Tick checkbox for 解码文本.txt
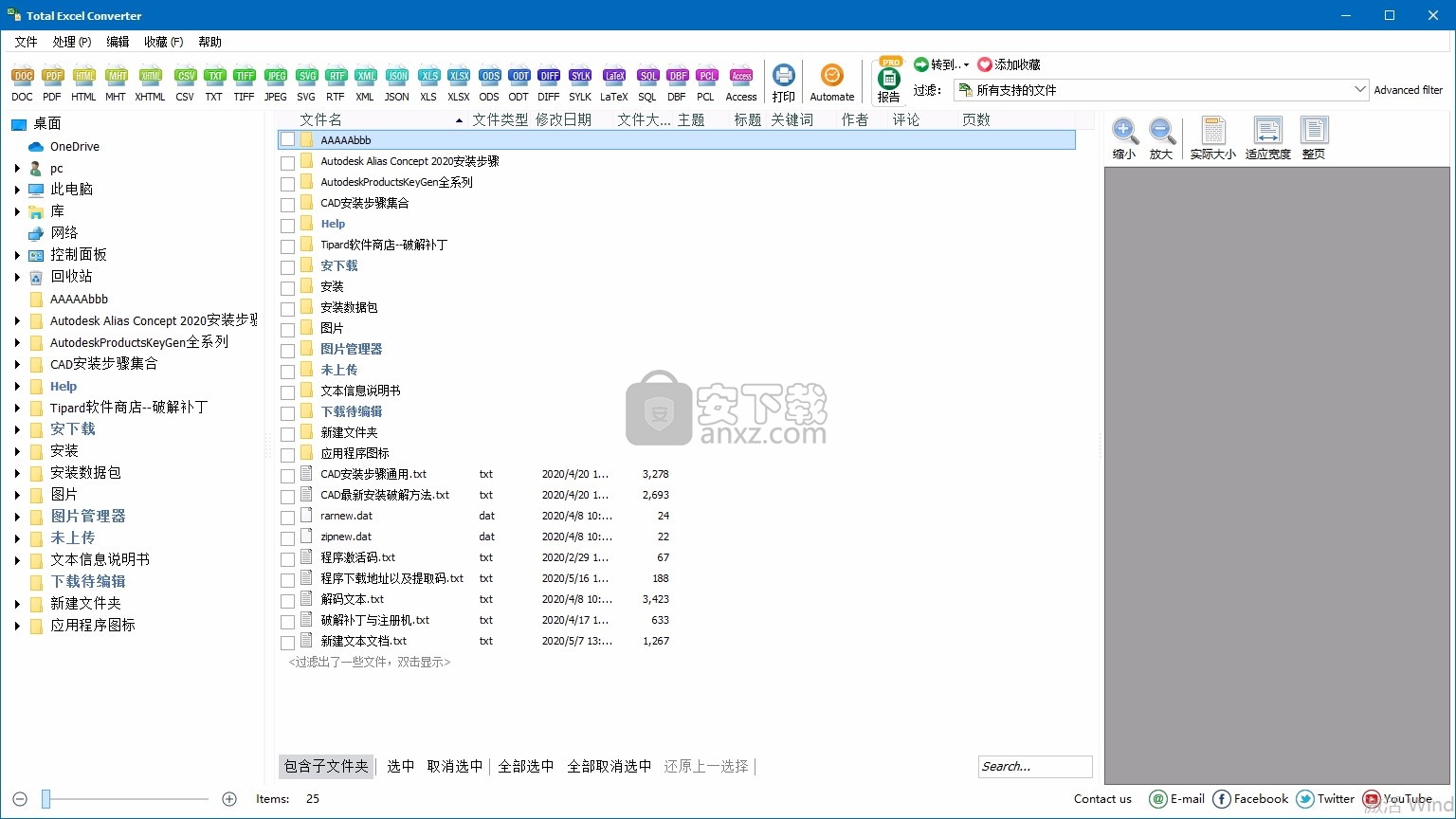Image resolution: width=1456 pixels, height=819 pixels. [287, 601]
